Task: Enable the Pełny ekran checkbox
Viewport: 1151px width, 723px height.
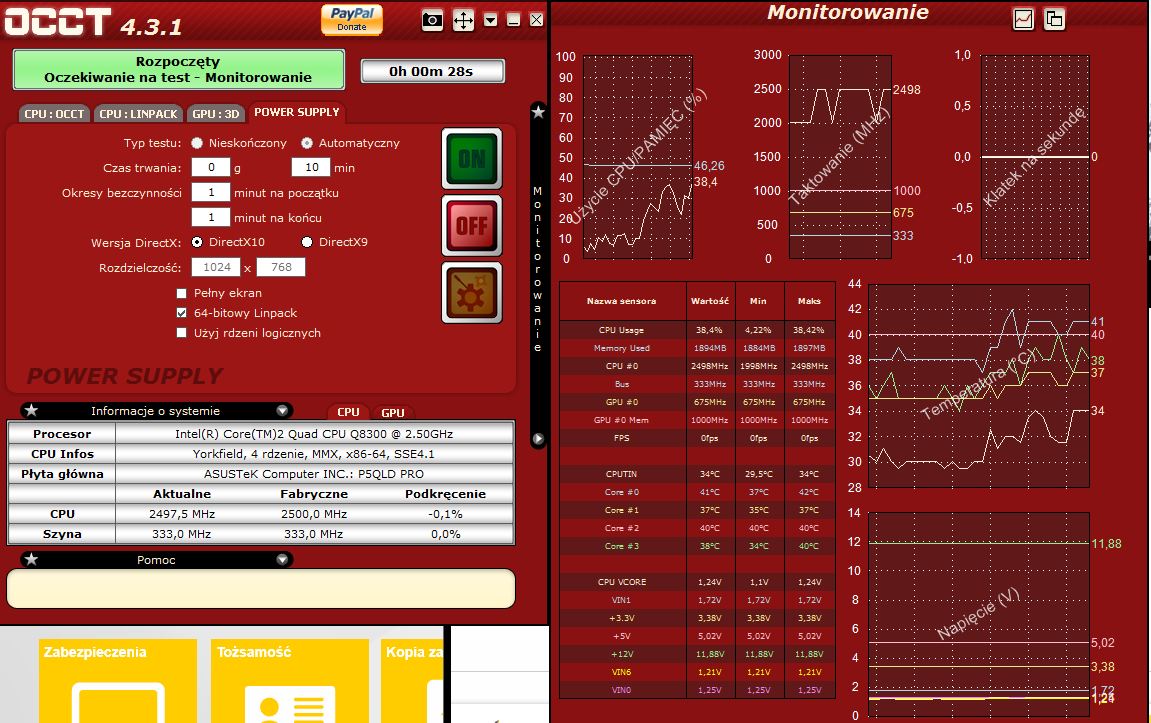Action: pos(181,294)
